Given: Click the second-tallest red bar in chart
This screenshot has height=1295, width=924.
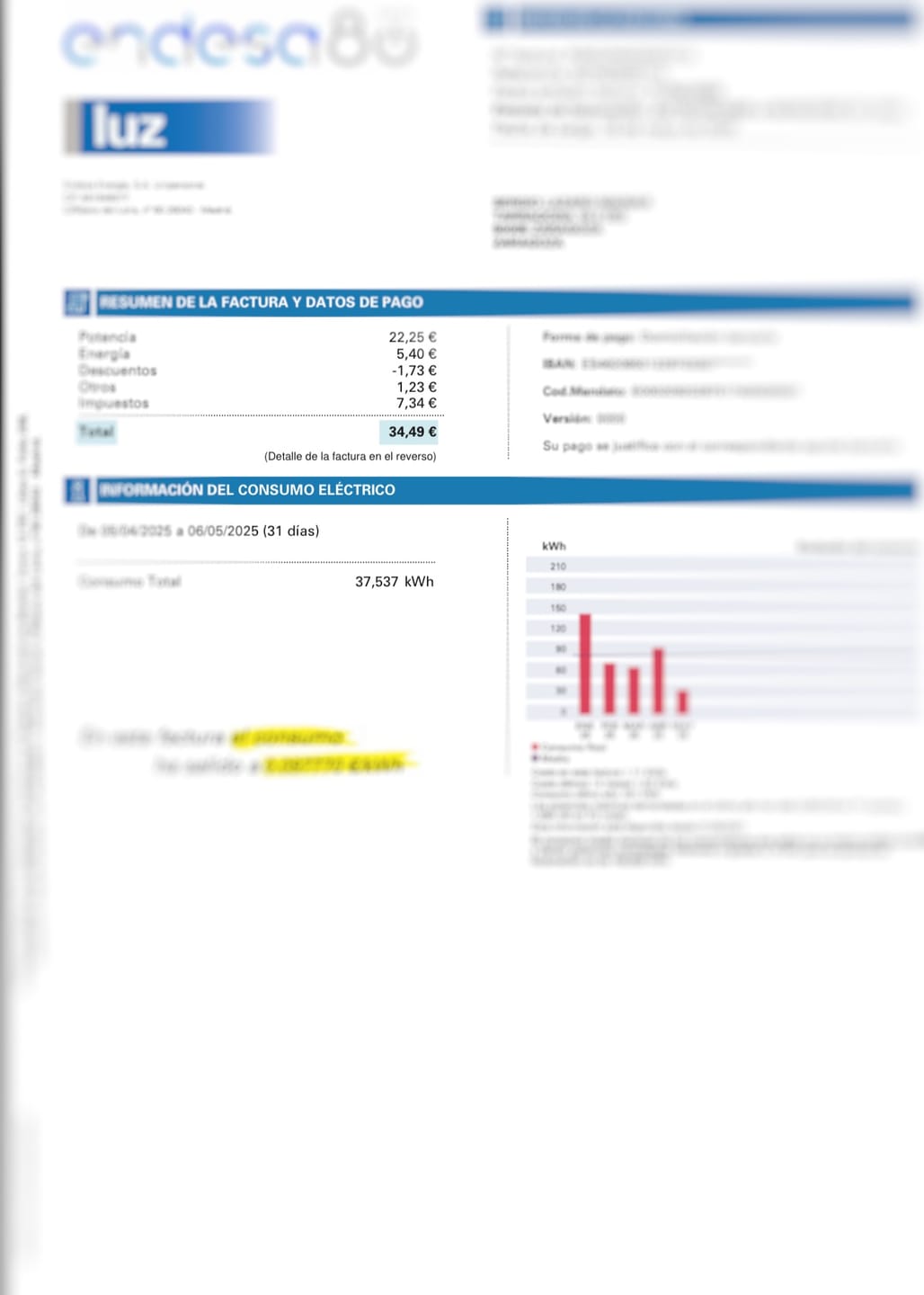Looking at the screenshot, I should click(x=658, y=682).
